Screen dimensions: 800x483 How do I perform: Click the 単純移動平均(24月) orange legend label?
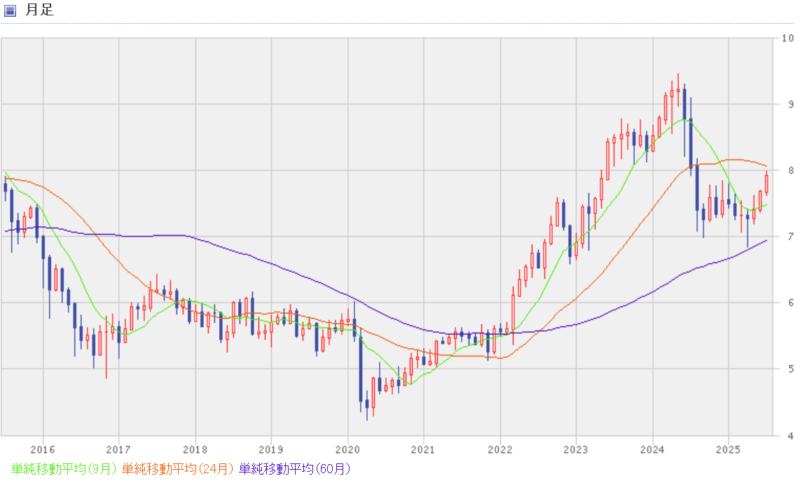coord(178,469)
